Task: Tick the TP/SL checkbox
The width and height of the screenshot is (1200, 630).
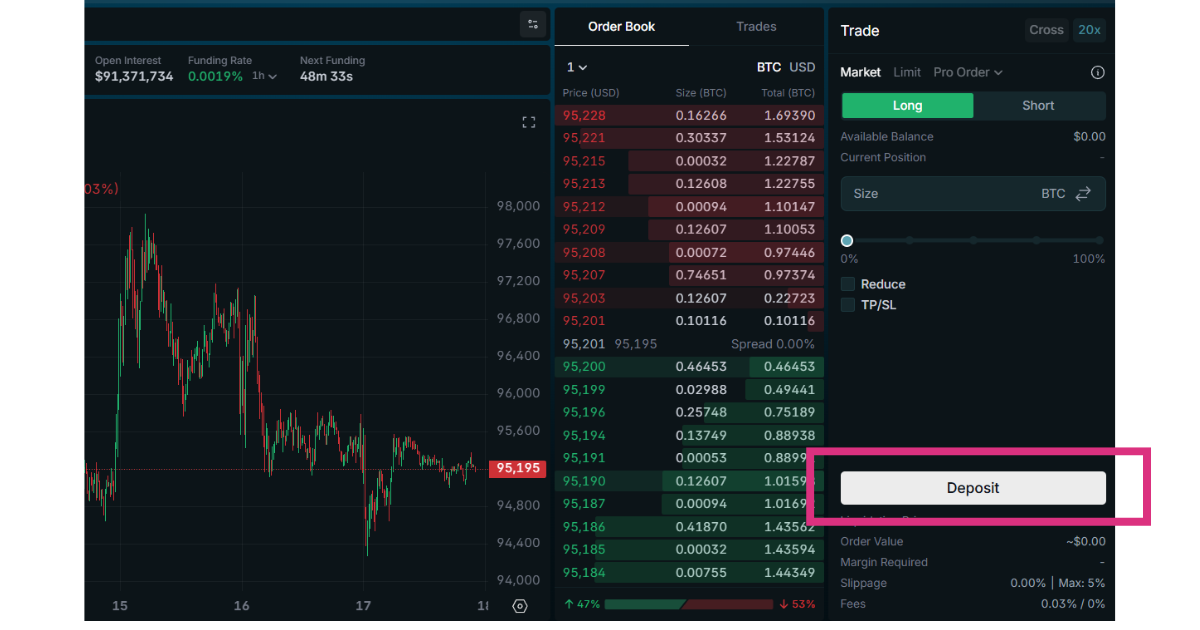Action: 848,305
